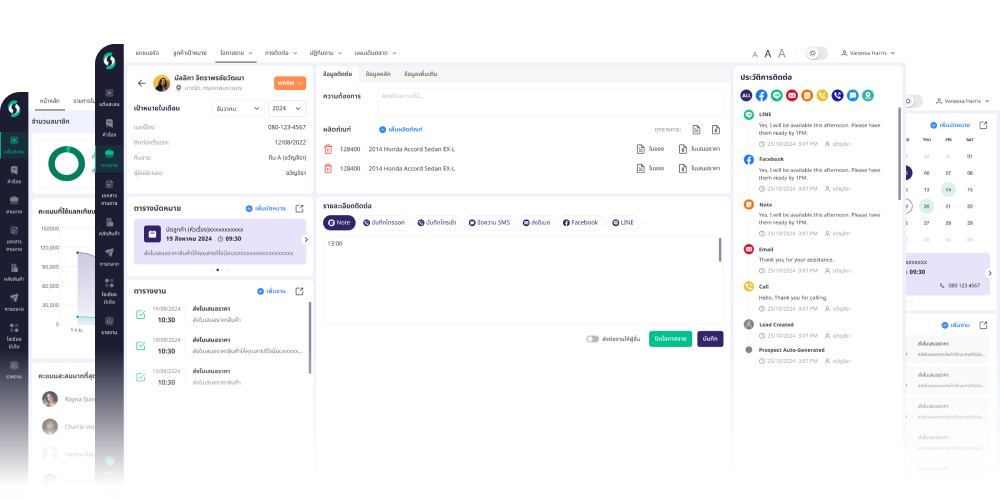Select the Note contact detail tab
Screen dimensions: 1000x500
click(x=339, y=222)
